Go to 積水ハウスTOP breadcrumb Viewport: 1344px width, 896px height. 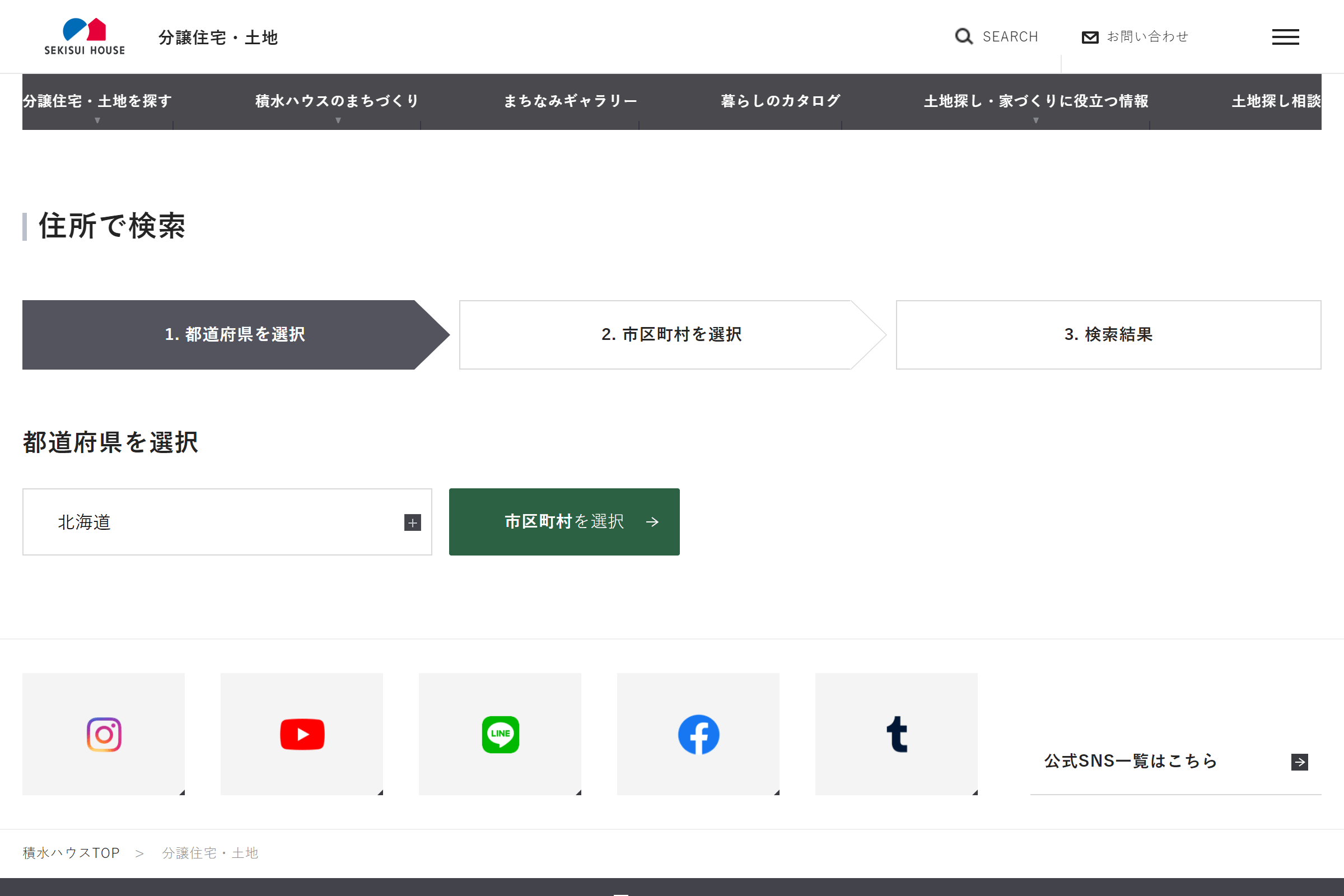(72, 853)
